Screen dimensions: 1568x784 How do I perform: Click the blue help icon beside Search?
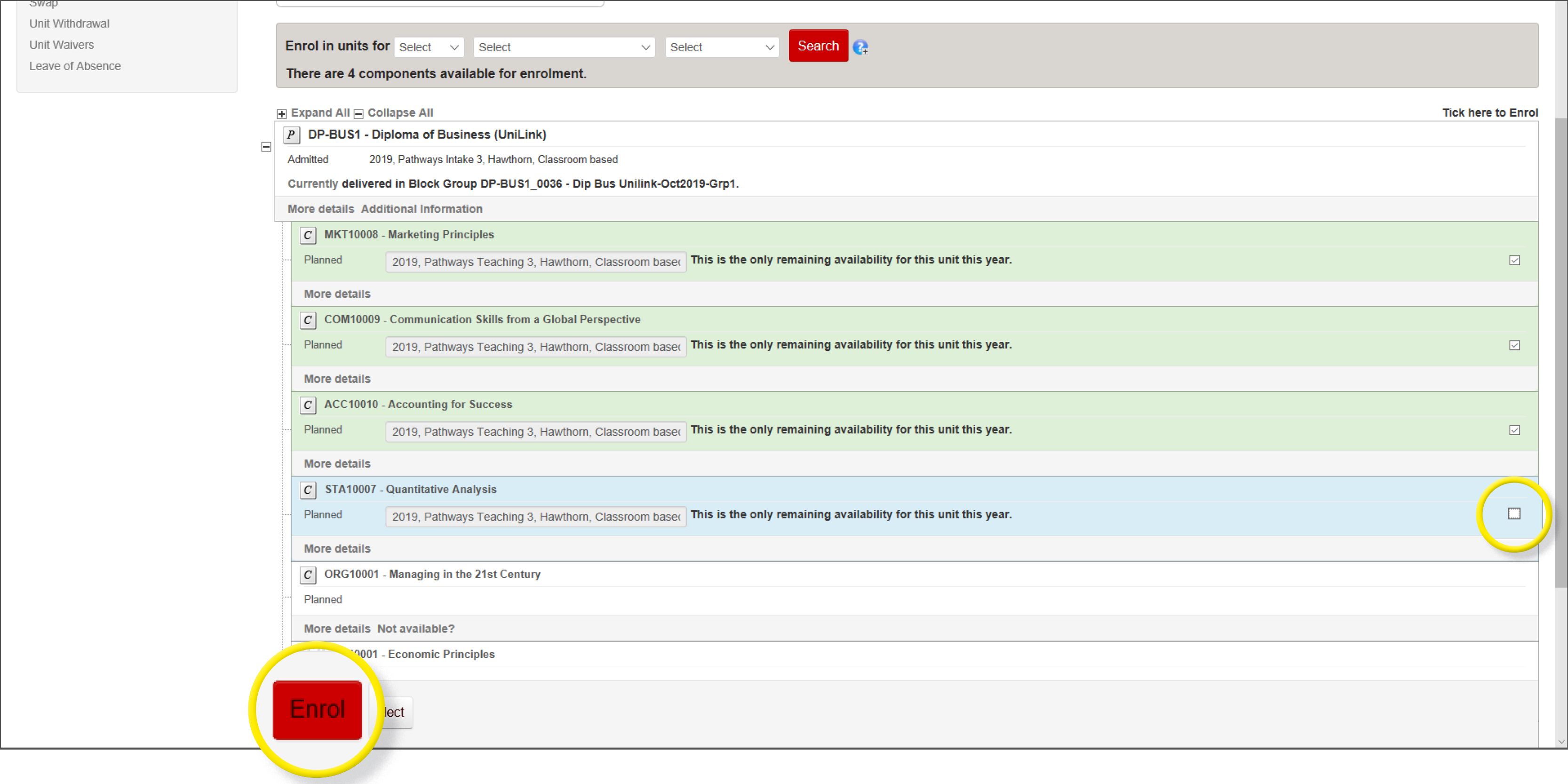pyautogui.click(x=860, y=47)
